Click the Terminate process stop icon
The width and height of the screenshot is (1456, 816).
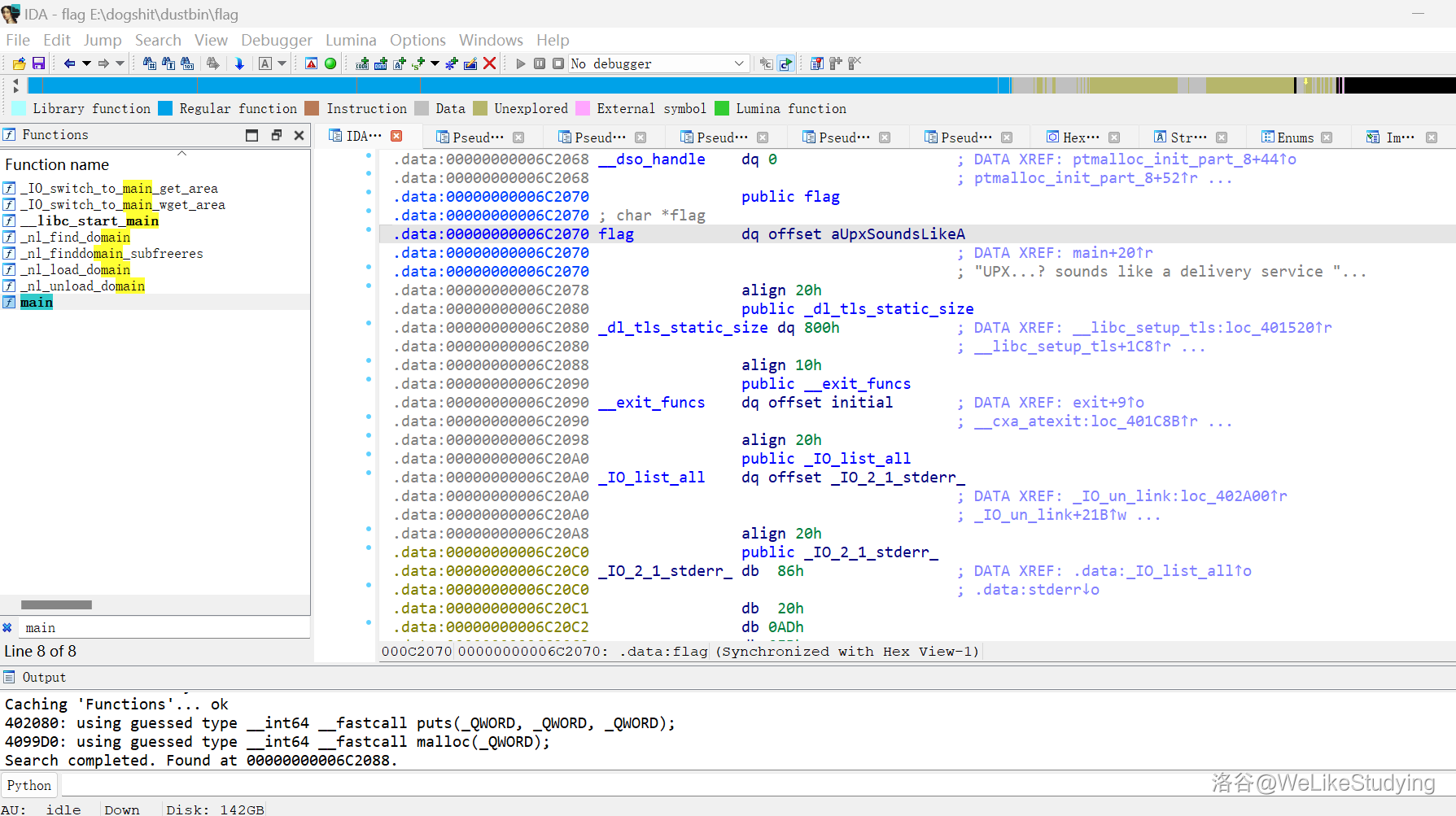coord(558,63)
